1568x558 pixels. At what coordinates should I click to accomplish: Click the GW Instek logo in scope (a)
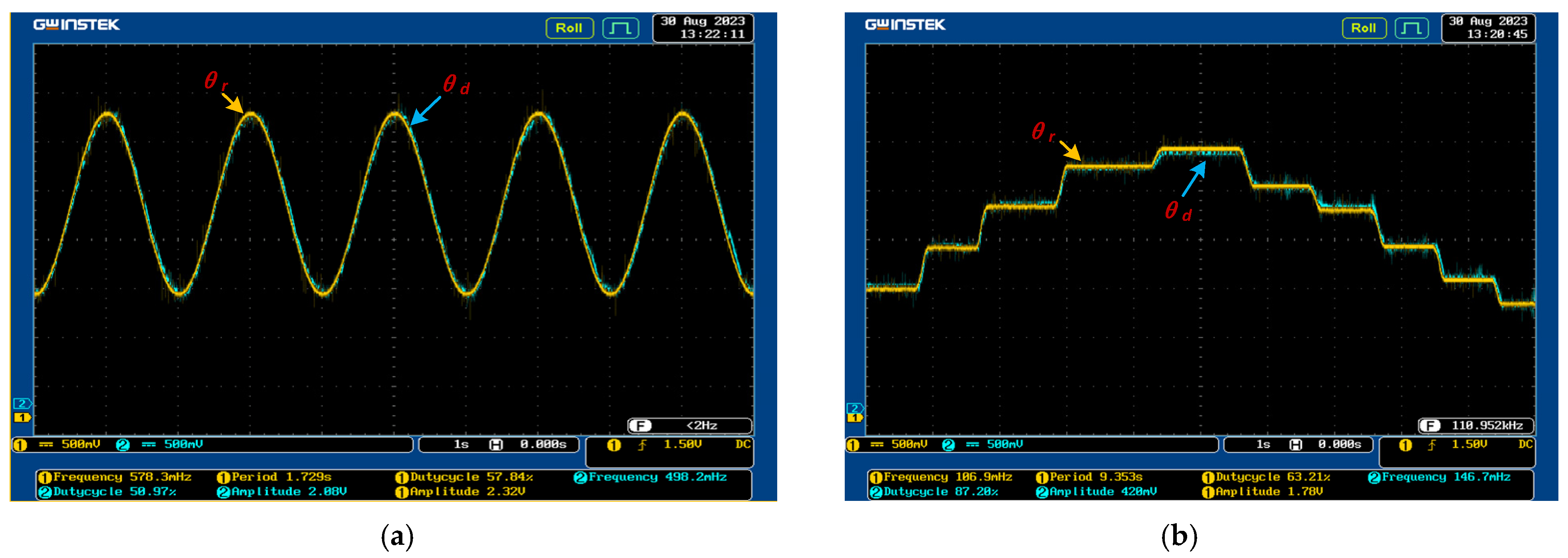click(x=76, y=25)
